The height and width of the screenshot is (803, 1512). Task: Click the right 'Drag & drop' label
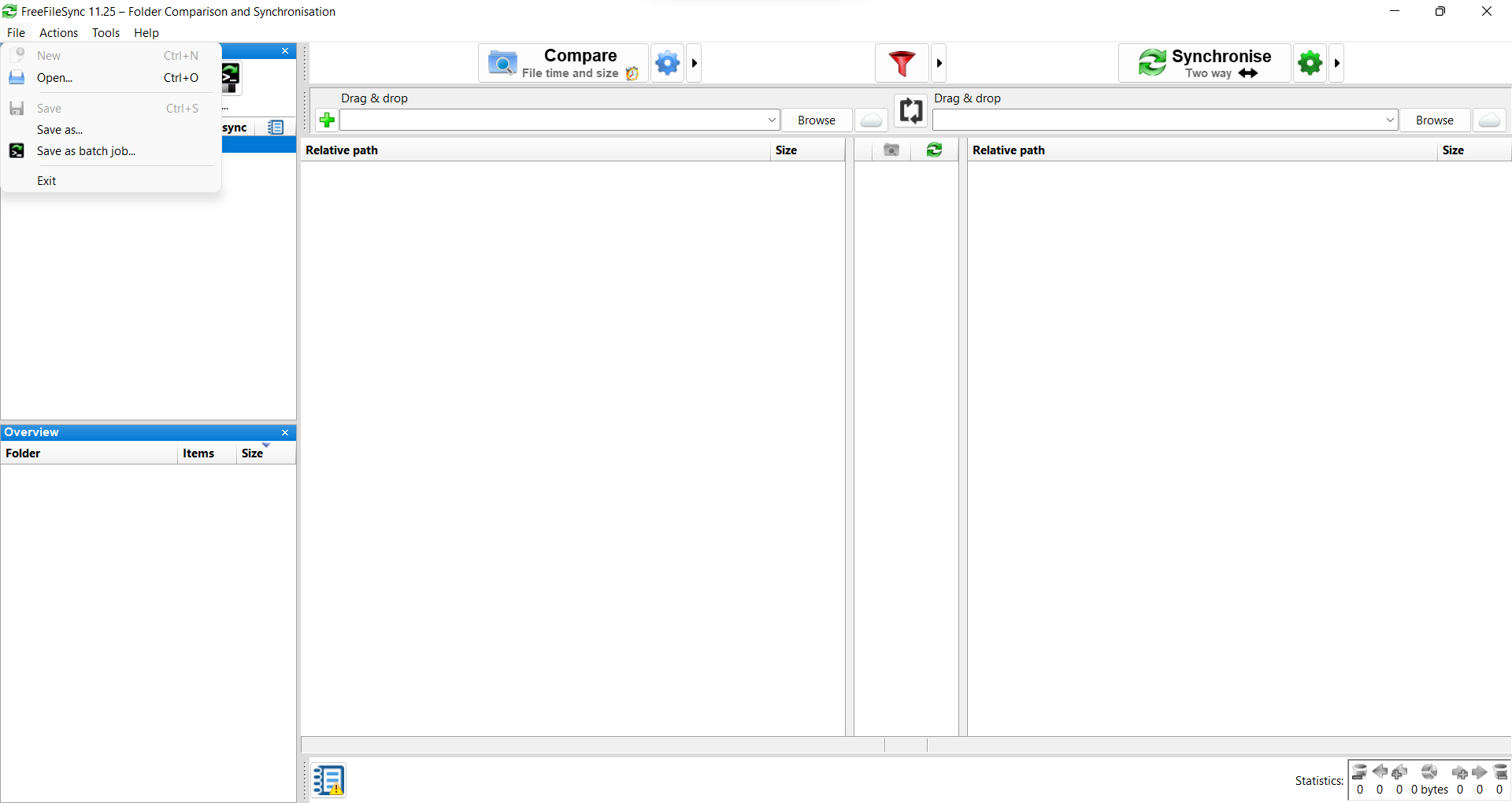(x=967, y=98)
